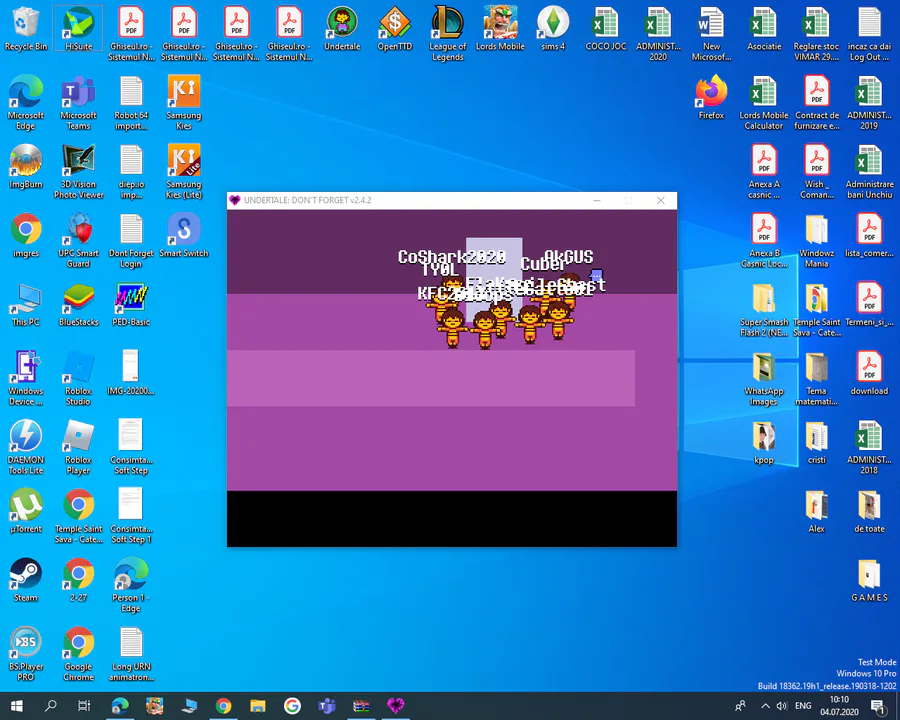Select the HiSuite desktop shortcut
900x720 pixels.
(x=79, y=29)
